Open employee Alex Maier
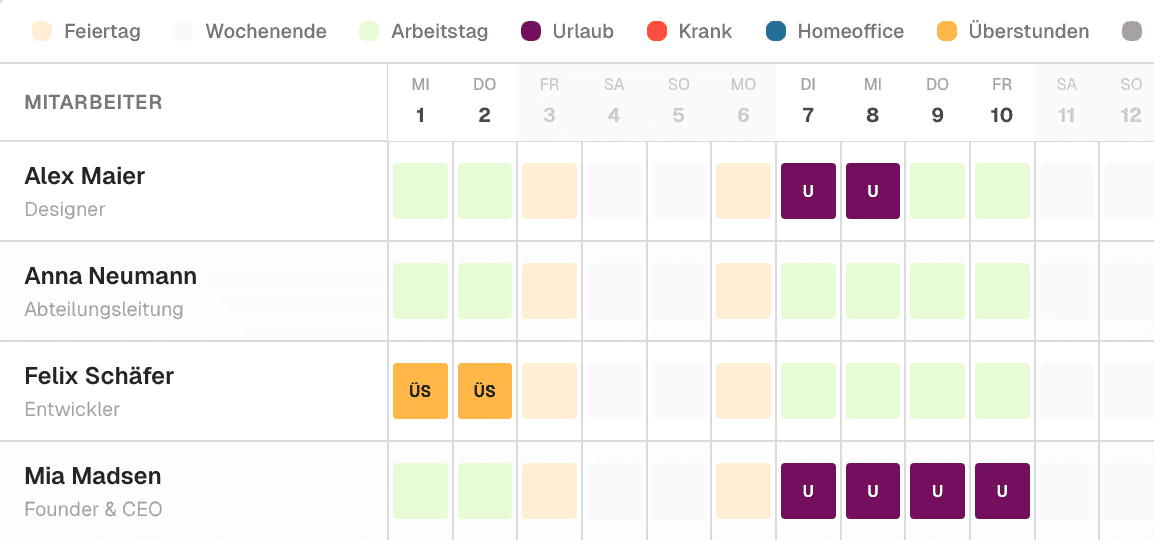1154x540 pixels. (x=85, y=177)
